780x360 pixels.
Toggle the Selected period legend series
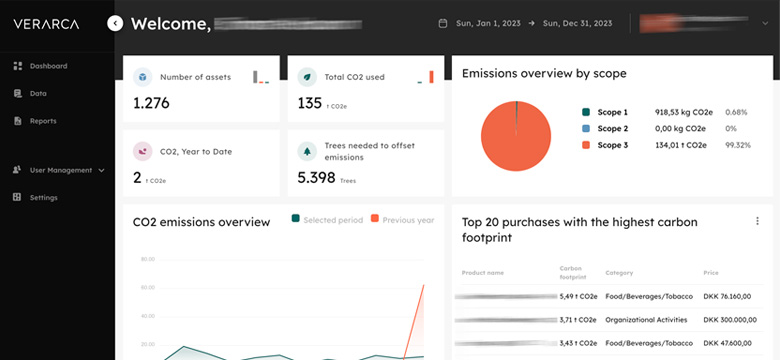click(327, 219)
